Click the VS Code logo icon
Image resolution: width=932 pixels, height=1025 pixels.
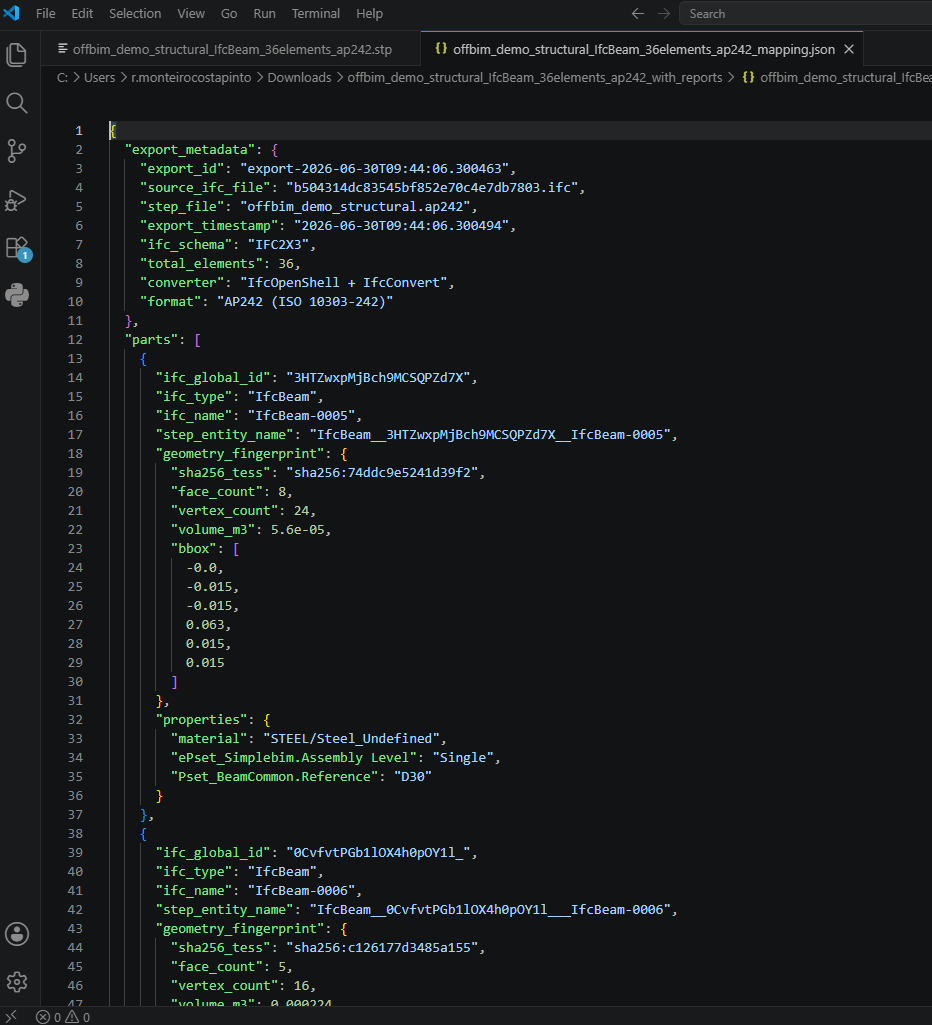12,12
